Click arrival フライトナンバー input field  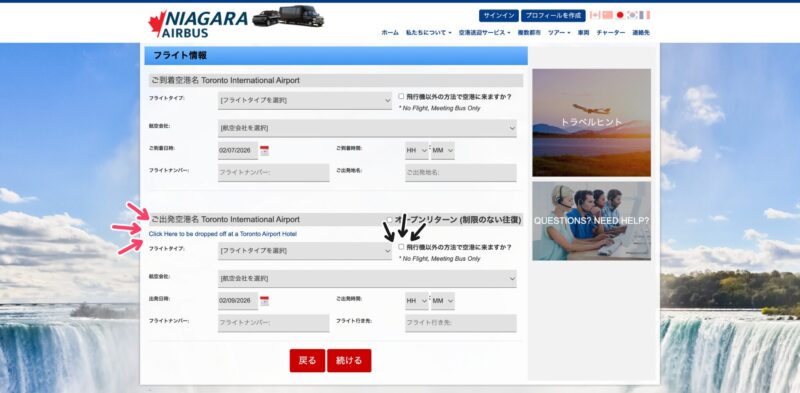click(x=273, y=173)
